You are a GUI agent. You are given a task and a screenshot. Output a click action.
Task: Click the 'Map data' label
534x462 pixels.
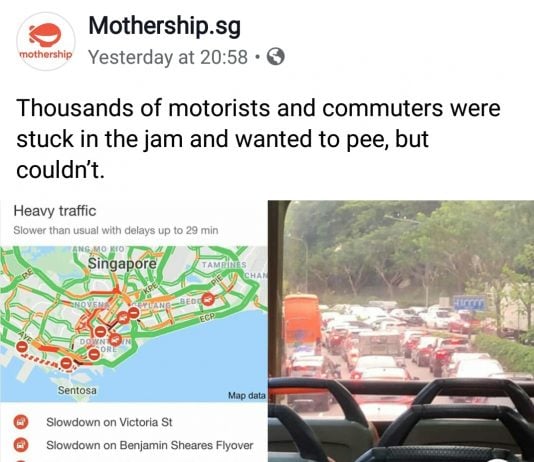(x=247, y=395)
